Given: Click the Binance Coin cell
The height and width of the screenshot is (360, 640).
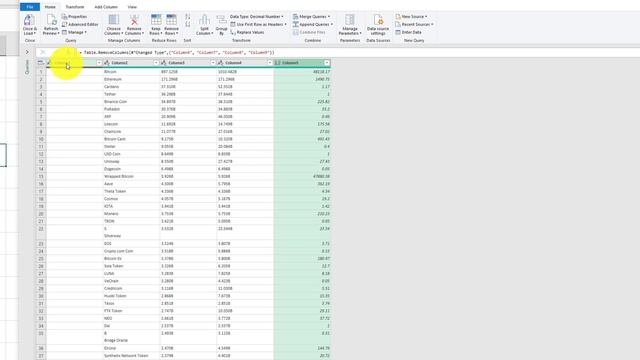Looking at the screenshot, I should [x=131, y=102].
